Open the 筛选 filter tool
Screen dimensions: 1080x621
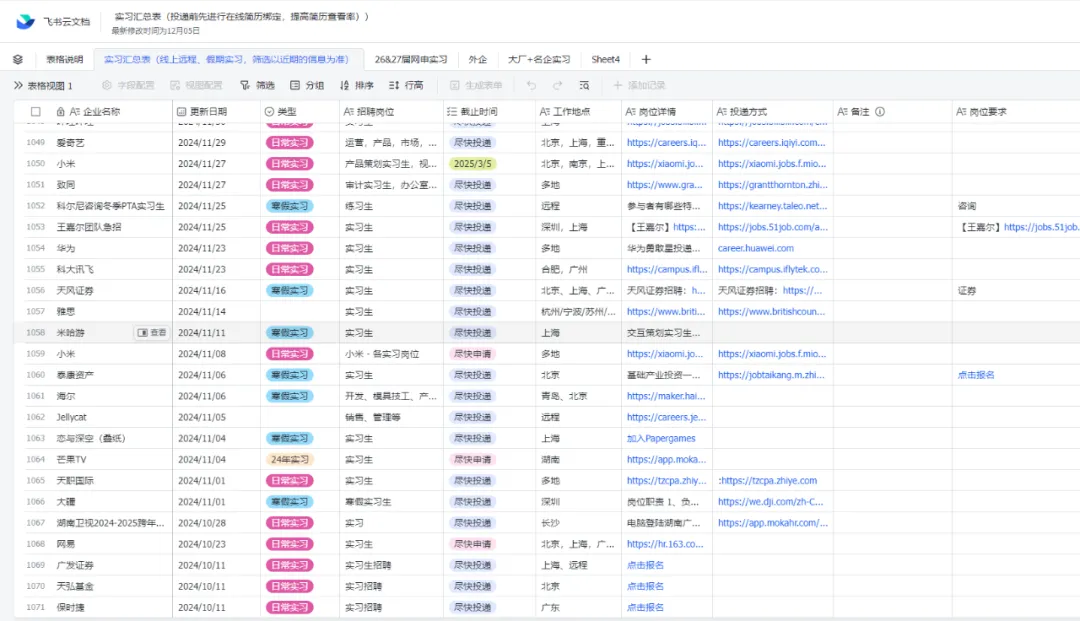[x=258, y=85]
